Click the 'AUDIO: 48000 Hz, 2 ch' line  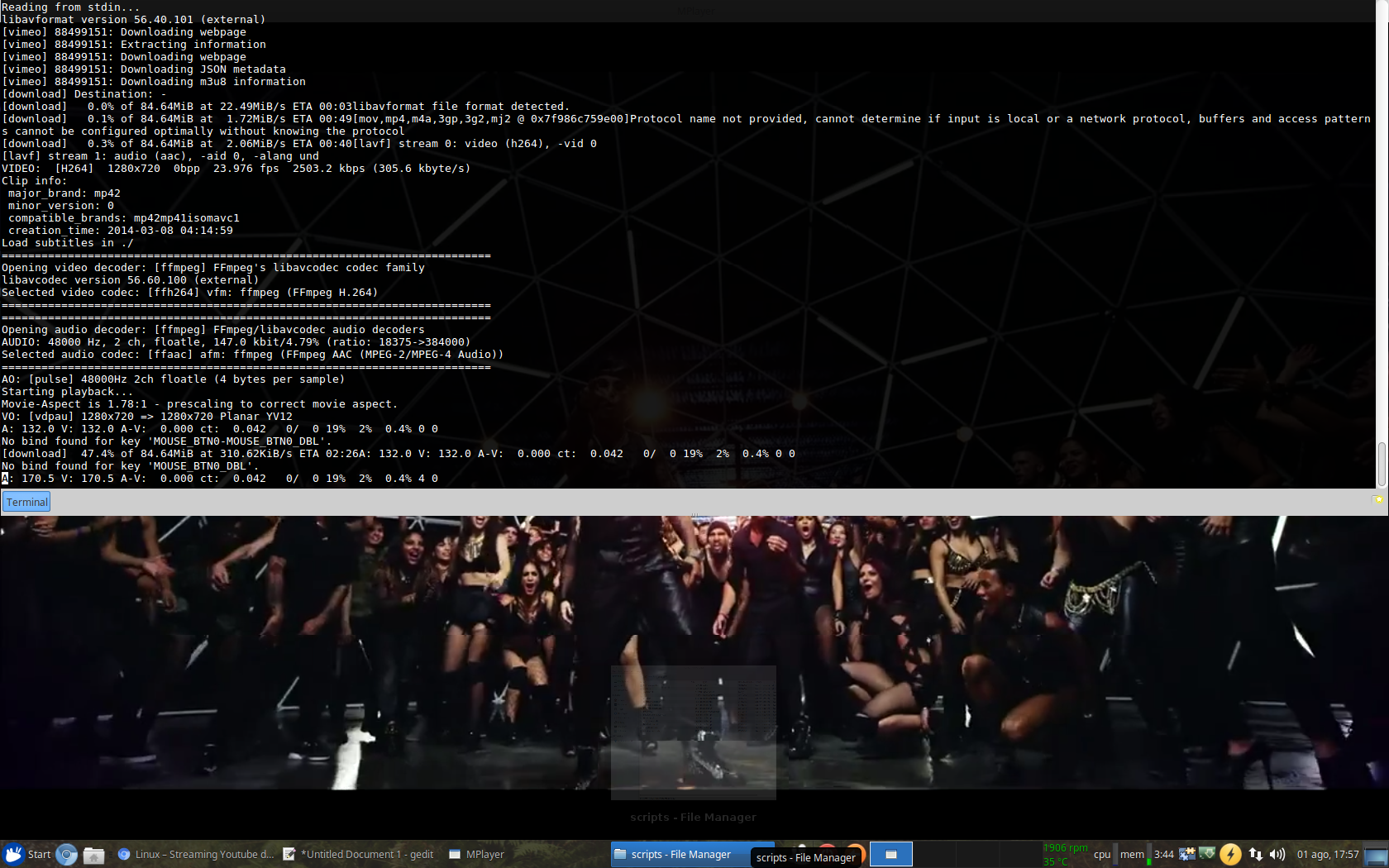click(236, 342)
